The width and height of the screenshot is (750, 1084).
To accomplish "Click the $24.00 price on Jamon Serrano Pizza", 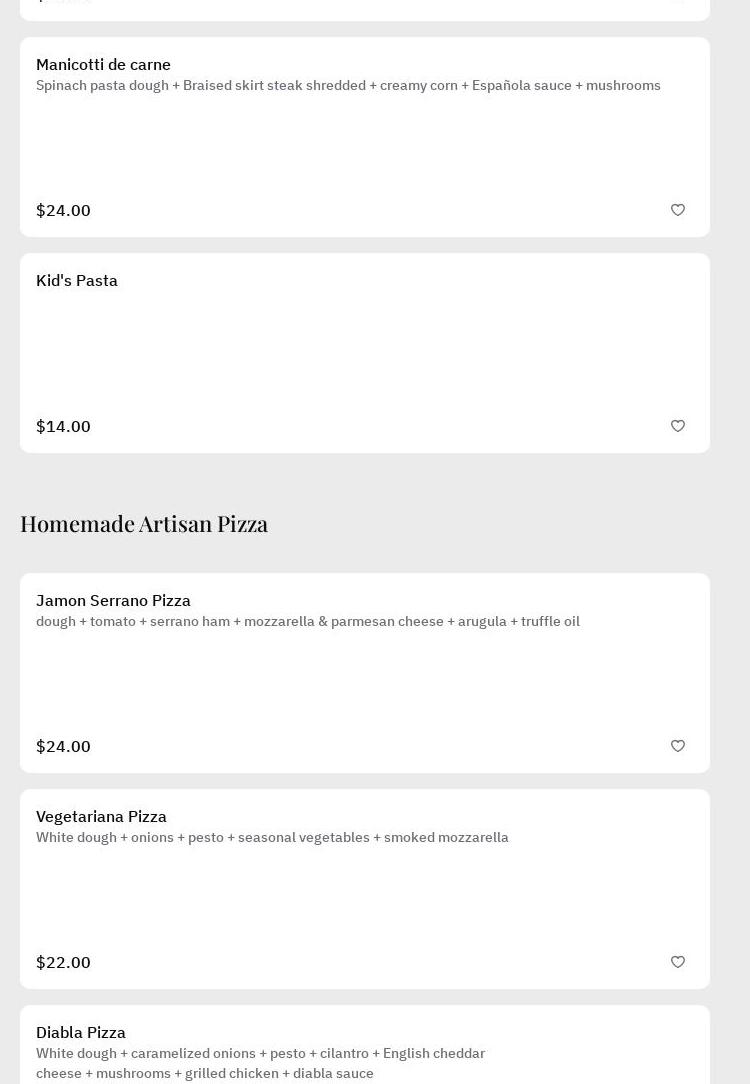I will [x=63, y=747].
